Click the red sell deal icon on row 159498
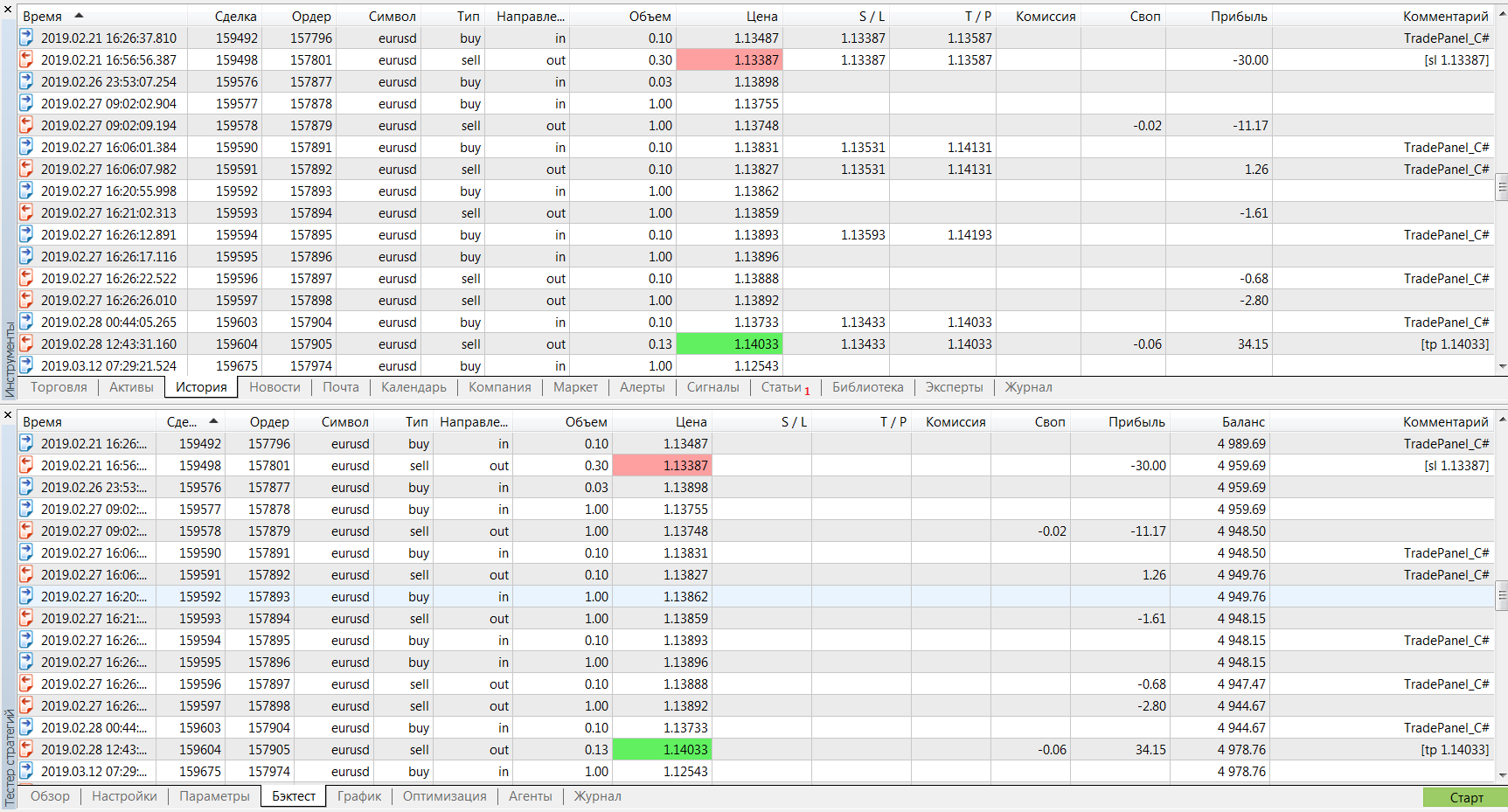This screenshot has width=1508, height=812. pos(24,59)
